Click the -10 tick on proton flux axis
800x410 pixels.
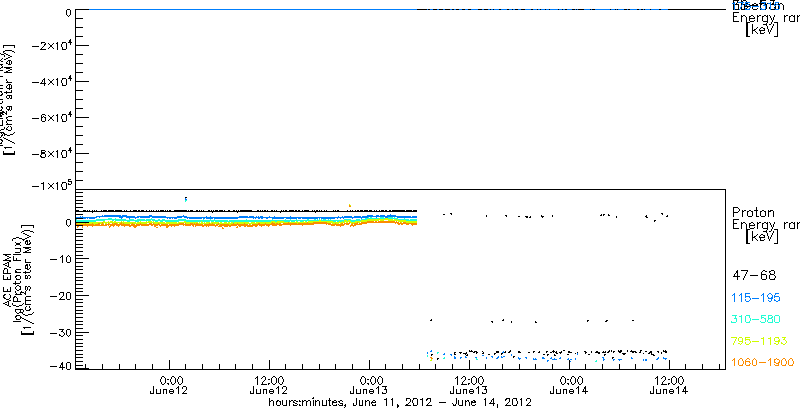pyautogui.click(x=60, y=259)
